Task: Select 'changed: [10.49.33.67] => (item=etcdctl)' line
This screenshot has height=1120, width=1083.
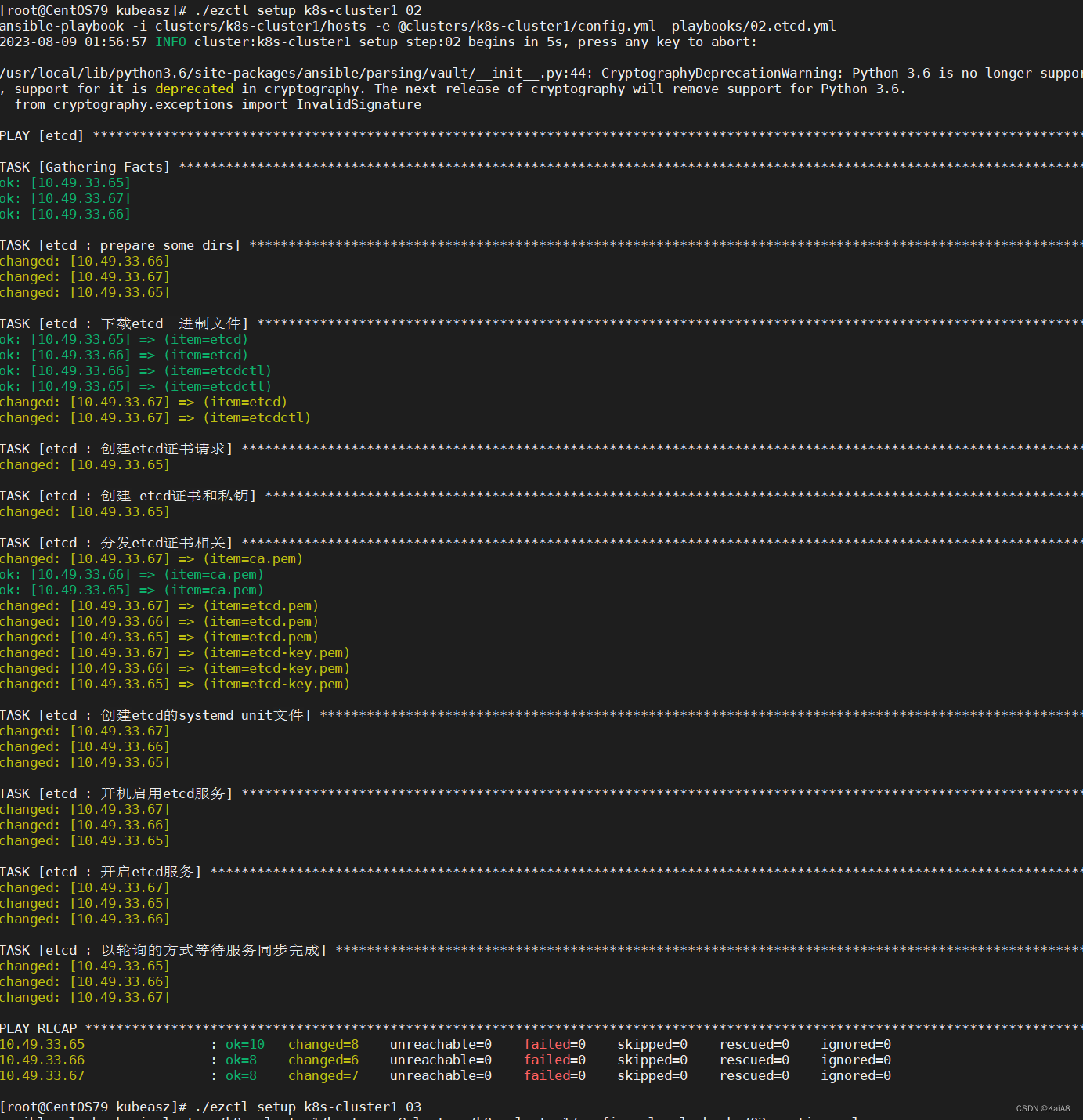Action: click(155, 417)
